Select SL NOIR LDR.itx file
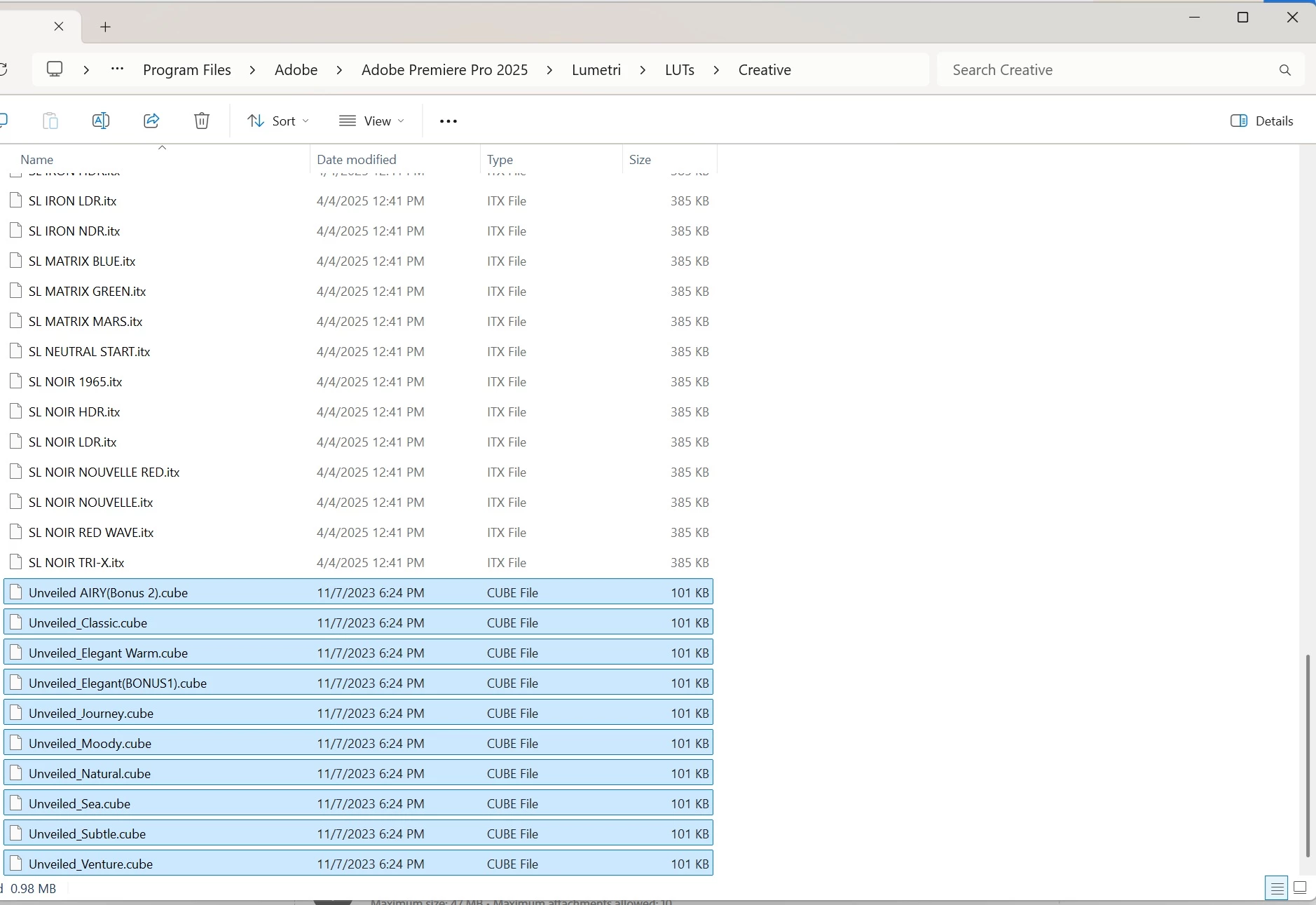Viewport: 1316px width, 905px height. (x=358, y=442)
